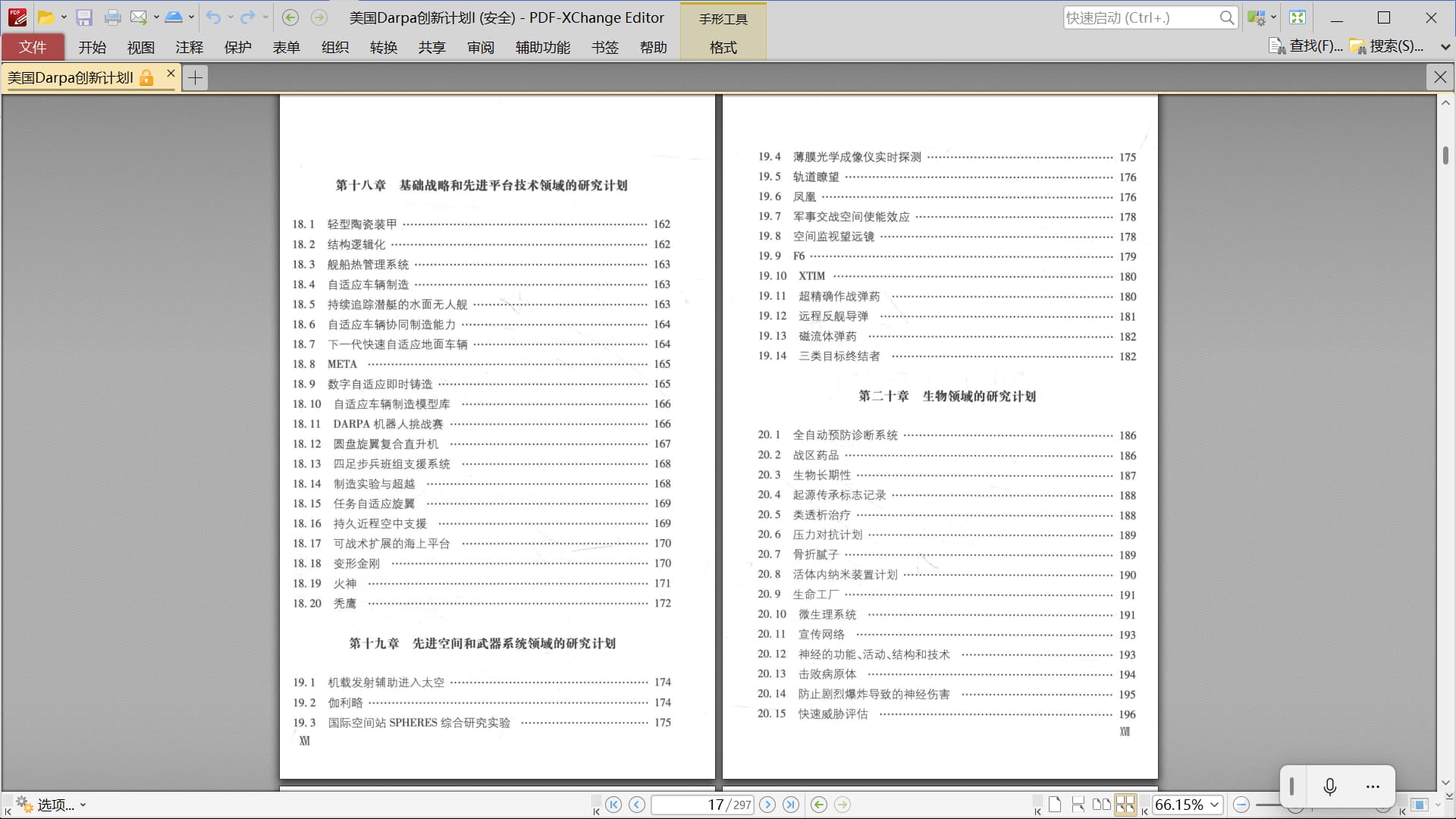Open the 66.15% zoom level dropdown

pyautogui.click(x=1215, y=805)
